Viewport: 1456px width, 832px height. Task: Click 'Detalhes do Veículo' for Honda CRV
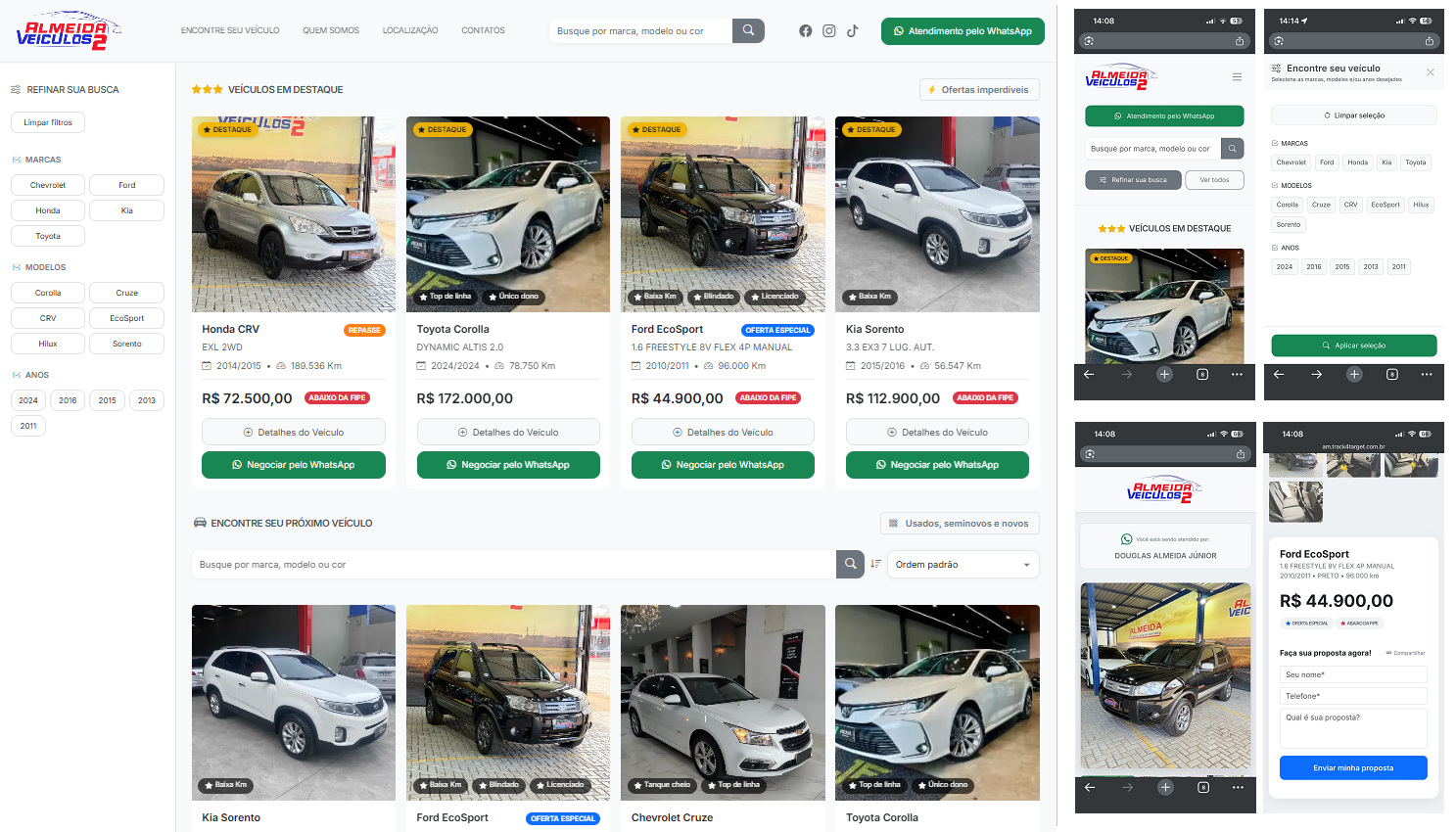coord(294,432)
